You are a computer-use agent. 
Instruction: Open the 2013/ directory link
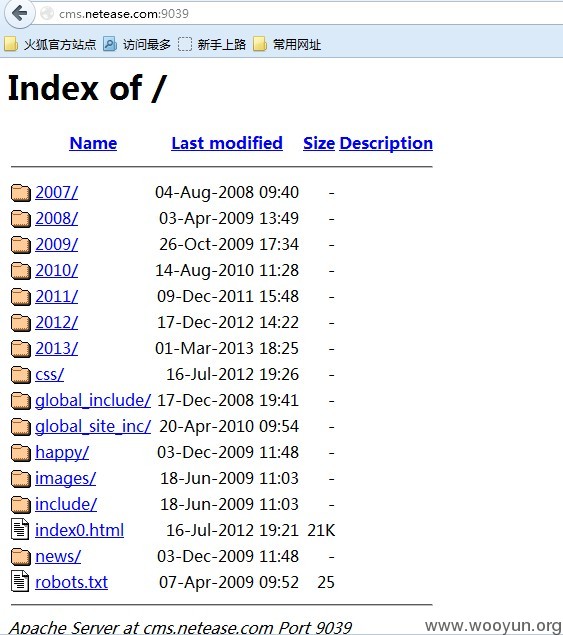tap(56, 348)
